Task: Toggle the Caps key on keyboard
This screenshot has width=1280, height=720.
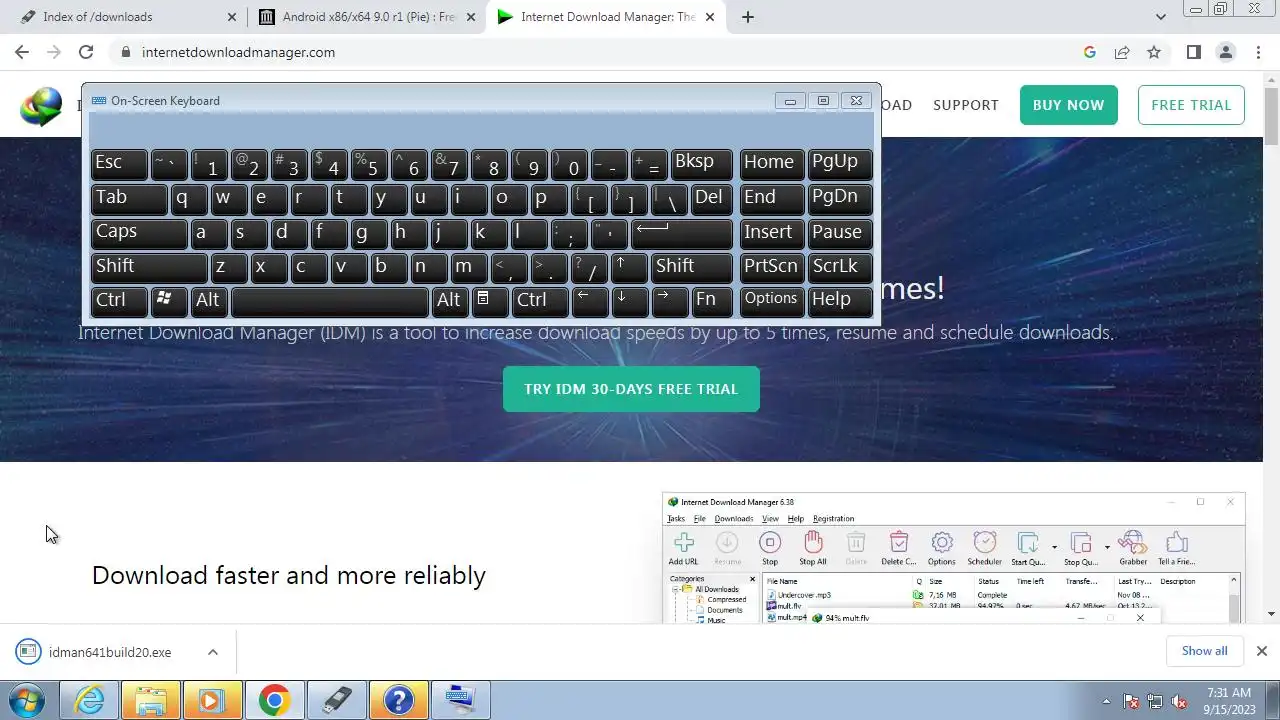Action: tap(139, 232)
